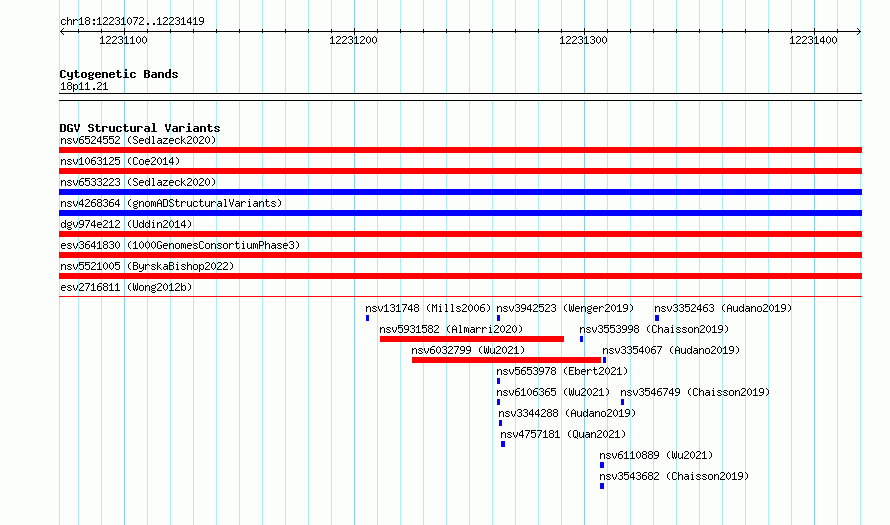Click ruler position 12231200
Image resolution: width=890 pixels, height=525 pixels.
tap(353, 40)
